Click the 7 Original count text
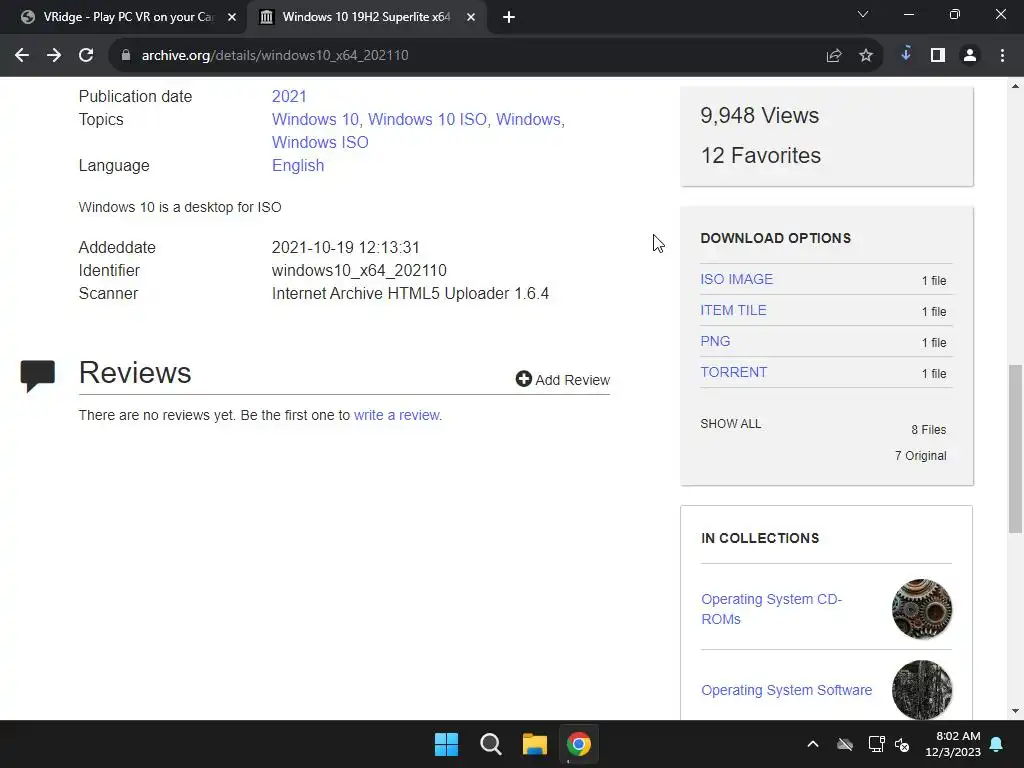The width and height of the screenshot is (1024, 768). pos(920,456)
